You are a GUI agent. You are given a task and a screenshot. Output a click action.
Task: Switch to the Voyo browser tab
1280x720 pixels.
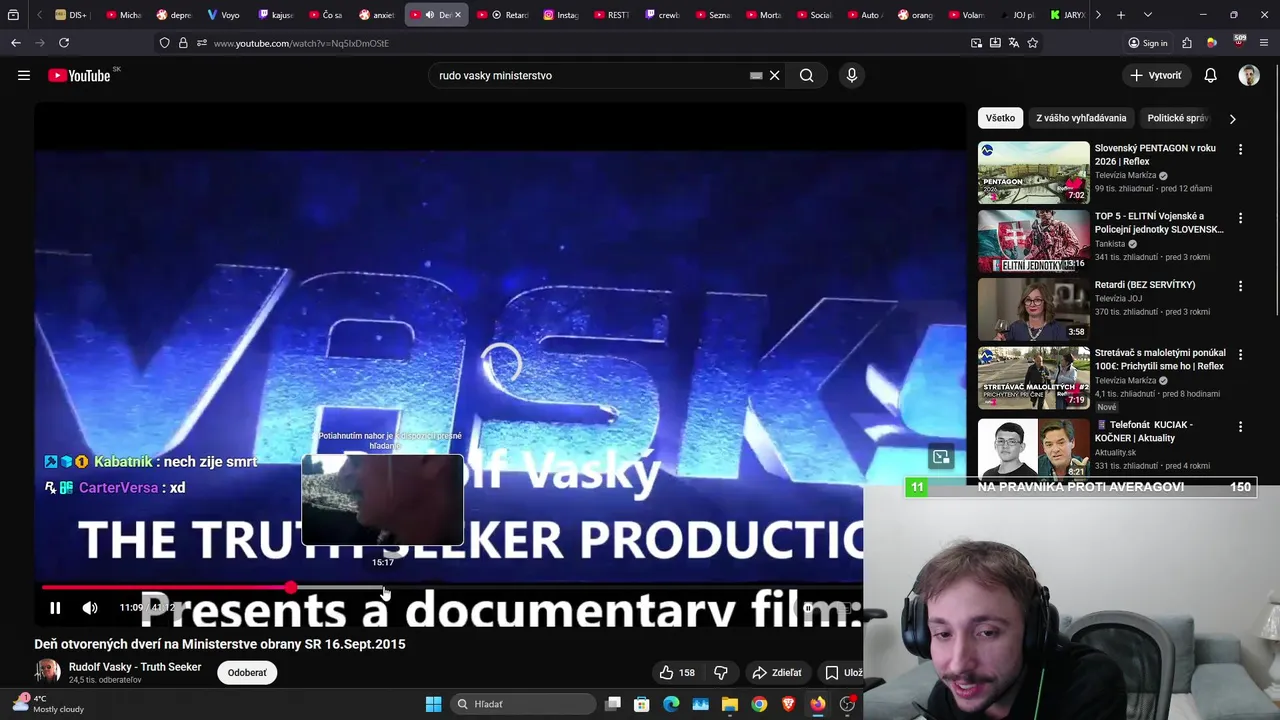(x=225, y=15)
